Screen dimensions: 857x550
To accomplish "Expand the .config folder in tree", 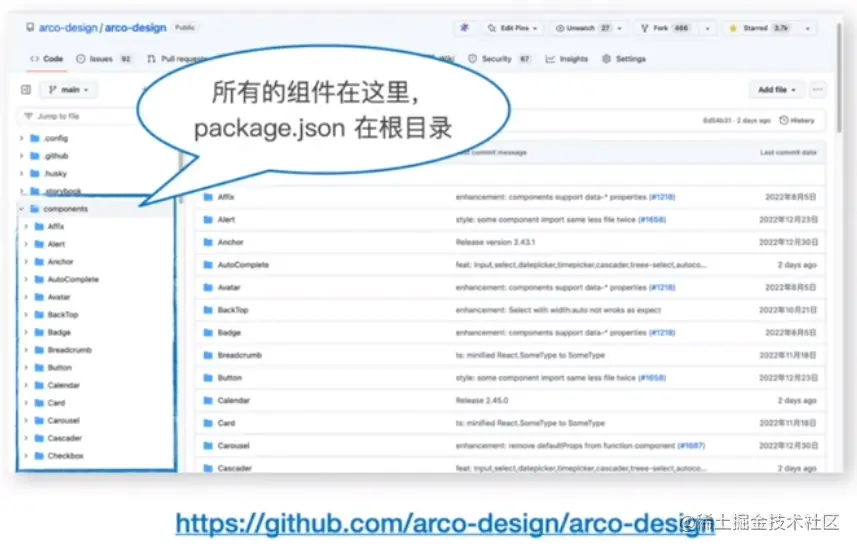I will click(x=21, y=138).
